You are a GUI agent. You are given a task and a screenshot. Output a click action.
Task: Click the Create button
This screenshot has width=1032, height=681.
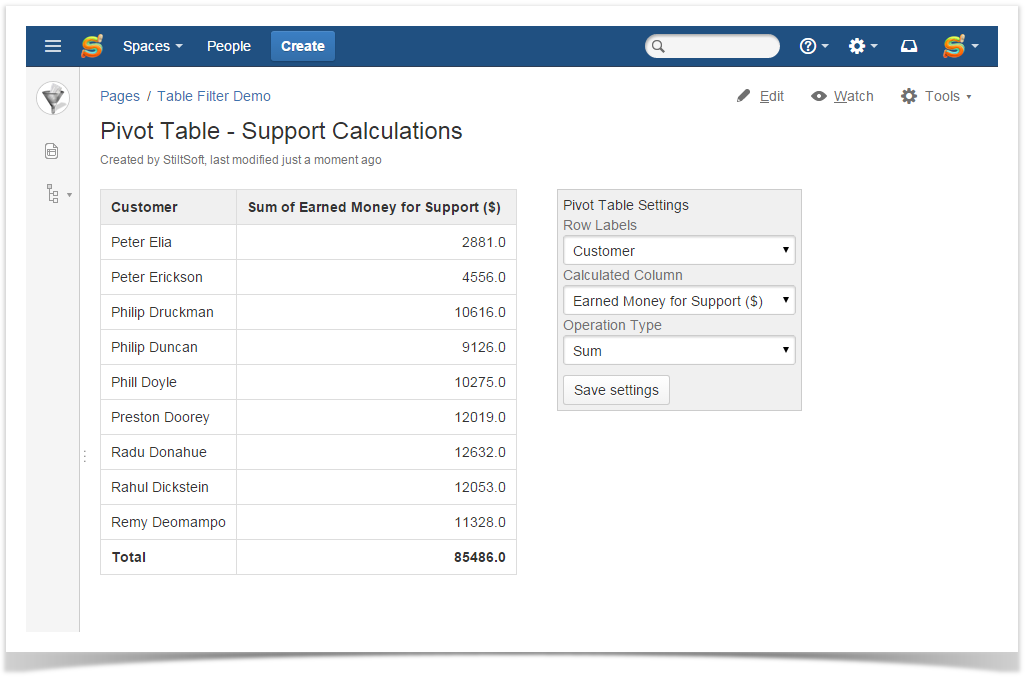pos(302,46)
